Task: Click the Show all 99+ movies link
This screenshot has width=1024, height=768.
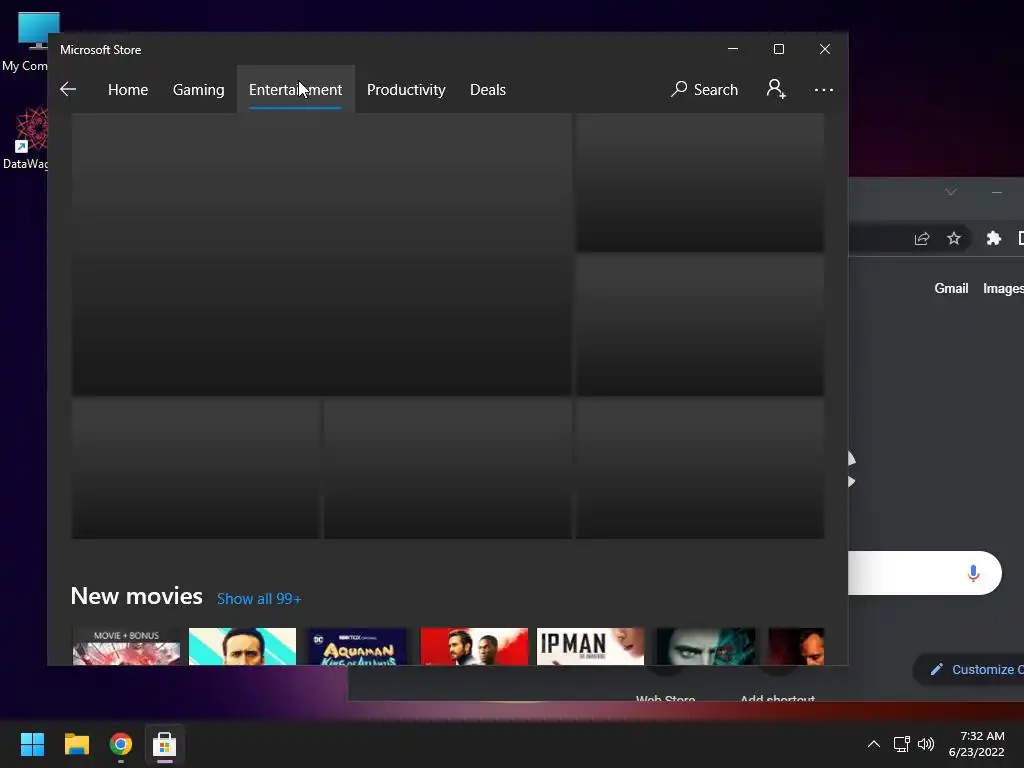Action: [259, 599]
